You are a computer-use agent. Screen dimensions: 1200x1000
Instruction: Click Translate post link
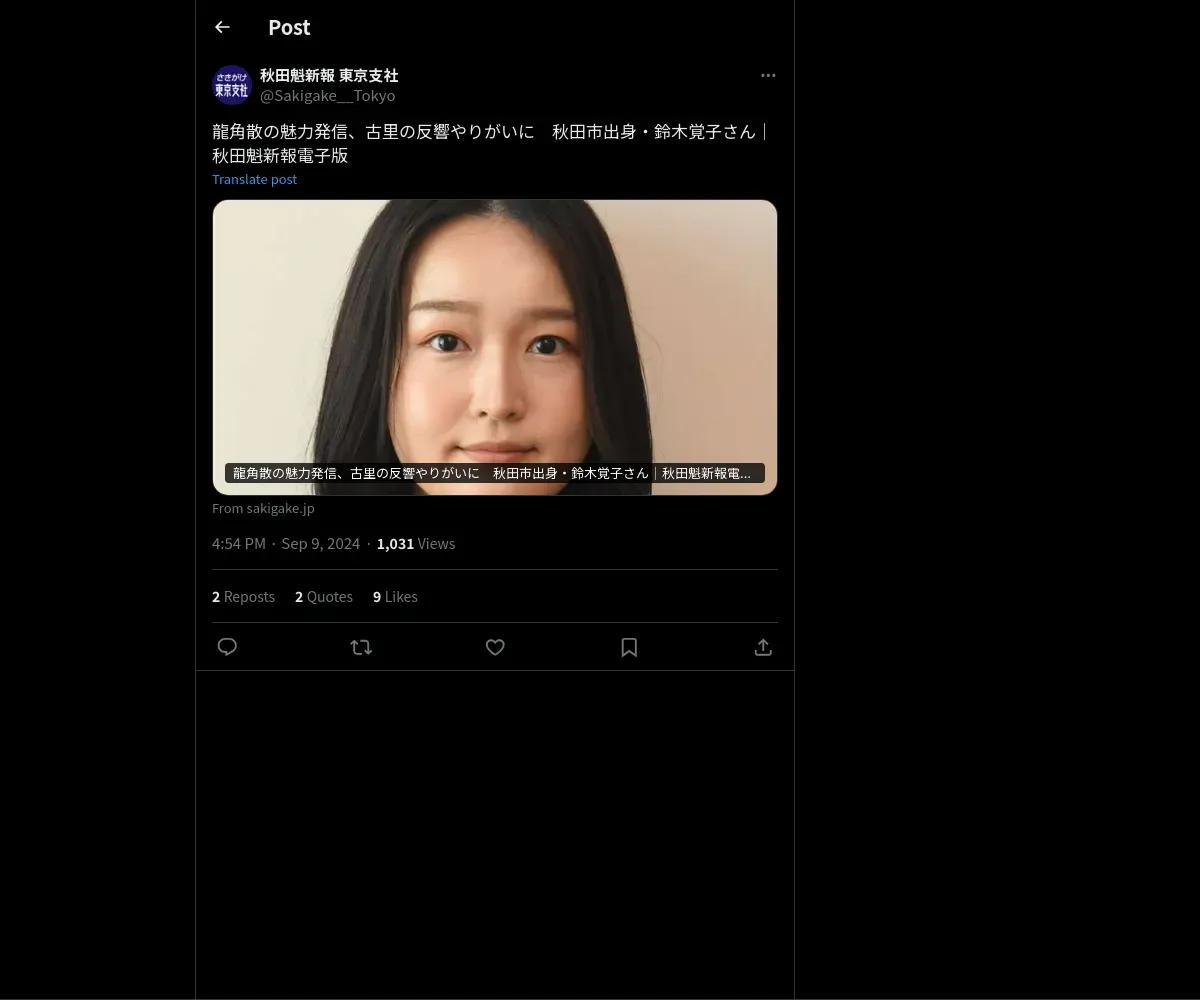pos(254,179)
